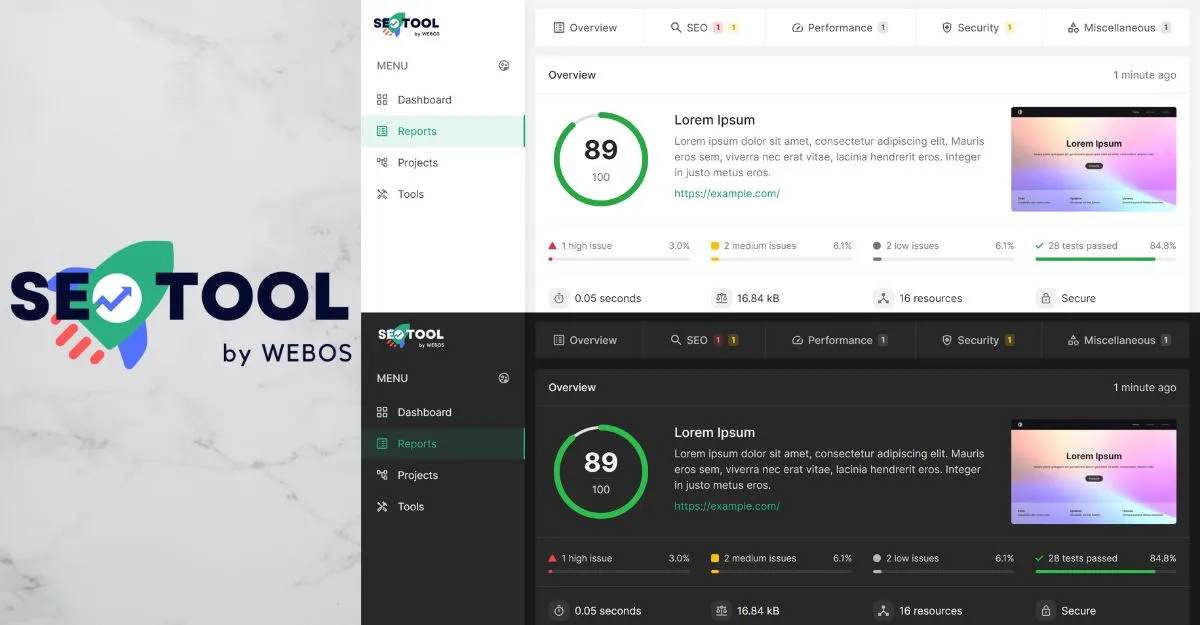Select '2 medium issues' in dark panel
Image resolution: width=1200 pixels, height=625 pixels.
[760, 558]
